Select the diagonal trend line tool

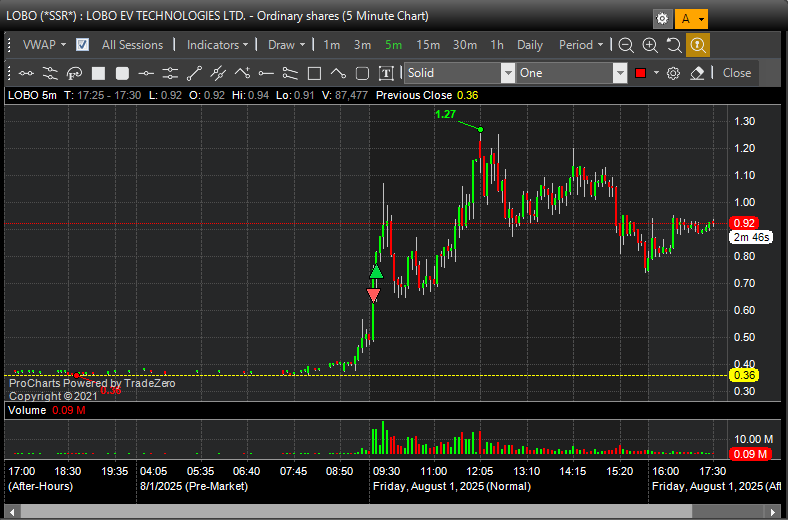point(194,73)
